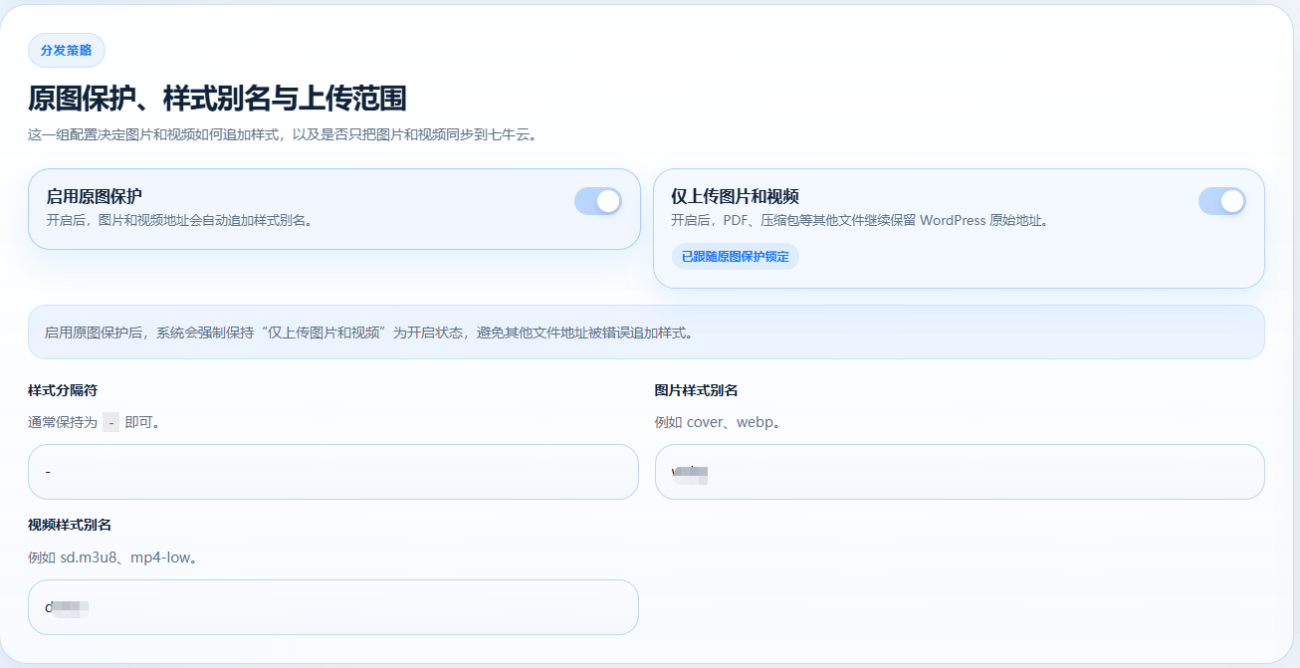Viewport: 1300px width, 668px height.
Task: Focus the 视频样式别名 input field
Action: pyautogui.click(x=333, y=607)
